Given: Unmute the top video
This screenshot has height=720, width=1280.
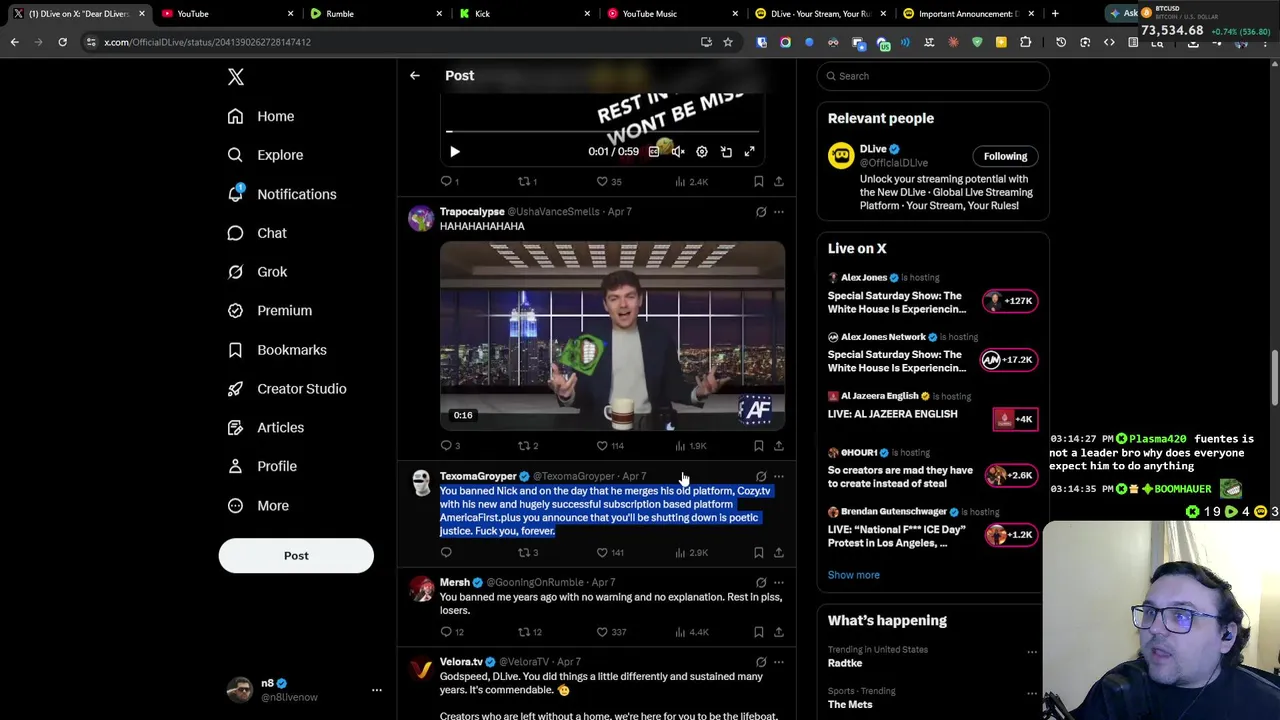Looking at the screenshot, I should pyautogui.click(x=678, y=152).
